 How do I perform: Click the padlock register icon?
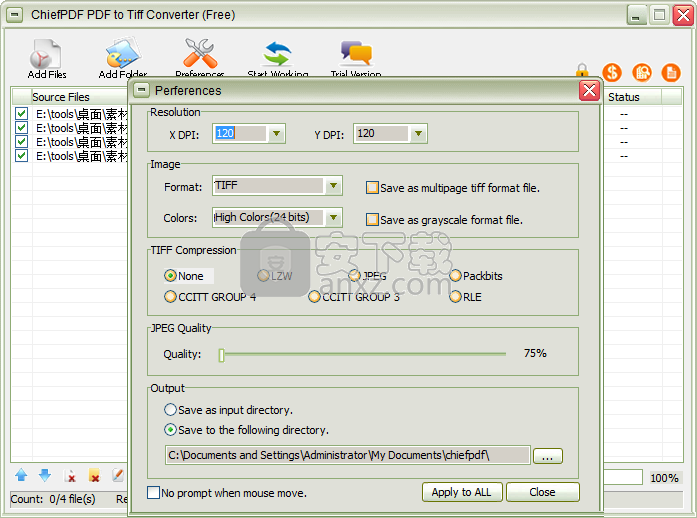coord(582,71)
